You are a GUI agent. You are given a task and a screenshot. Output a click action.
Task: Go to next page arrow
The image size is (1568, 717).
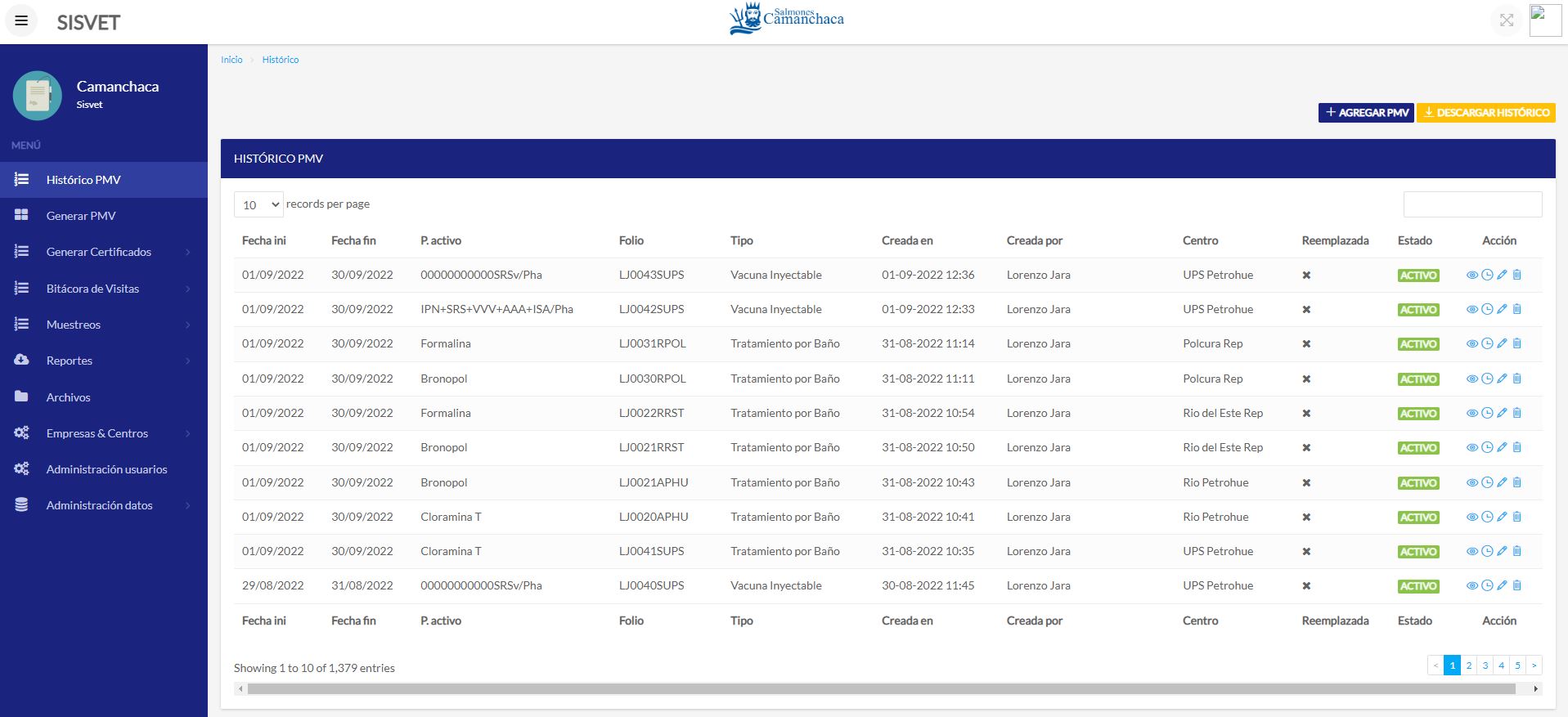coord(1534,665)
